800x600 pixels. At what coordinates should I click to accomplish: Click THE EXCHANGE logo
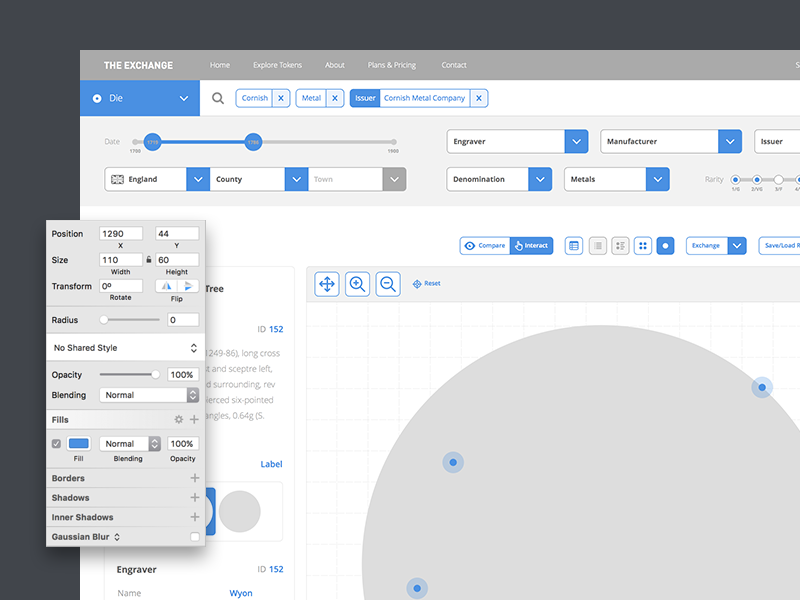(138, 65)
